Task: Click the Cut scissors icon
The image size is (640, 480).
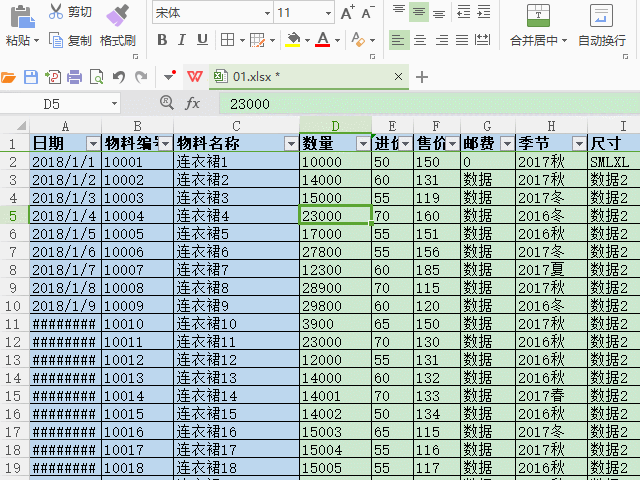Action: coord(56,11)
